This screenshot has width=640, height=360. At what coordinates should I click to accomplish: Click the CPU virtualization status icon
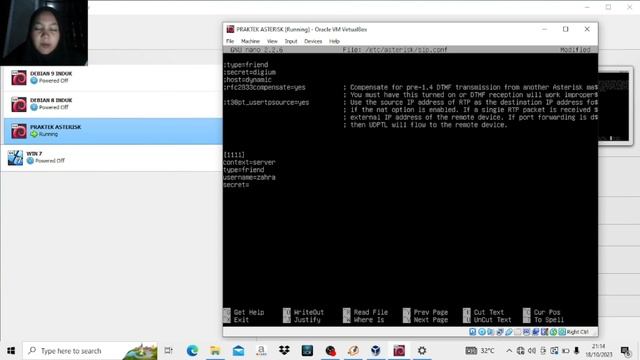(x=544, y=332)
